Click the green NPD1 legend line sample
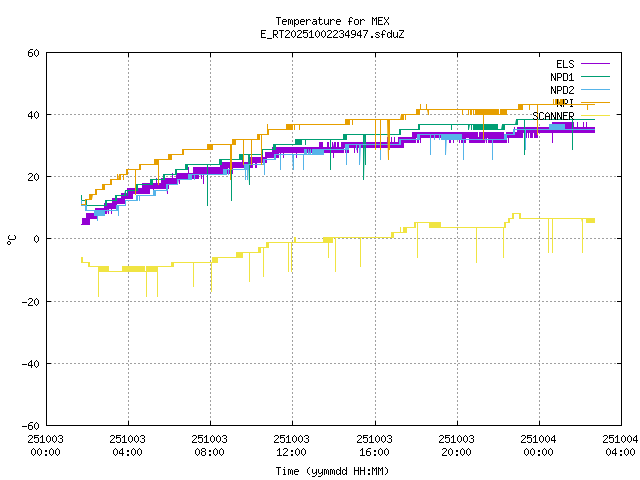 point(594,77)
